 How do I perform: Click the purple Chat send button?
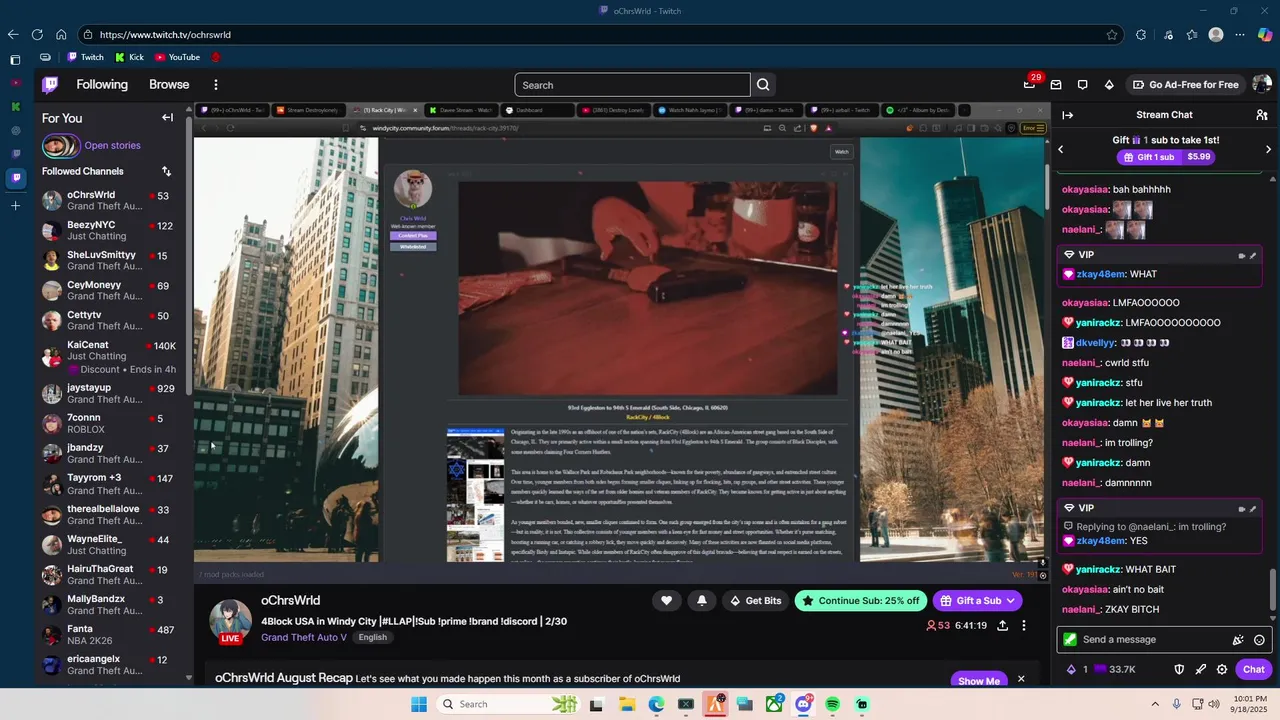point(1254,669)
